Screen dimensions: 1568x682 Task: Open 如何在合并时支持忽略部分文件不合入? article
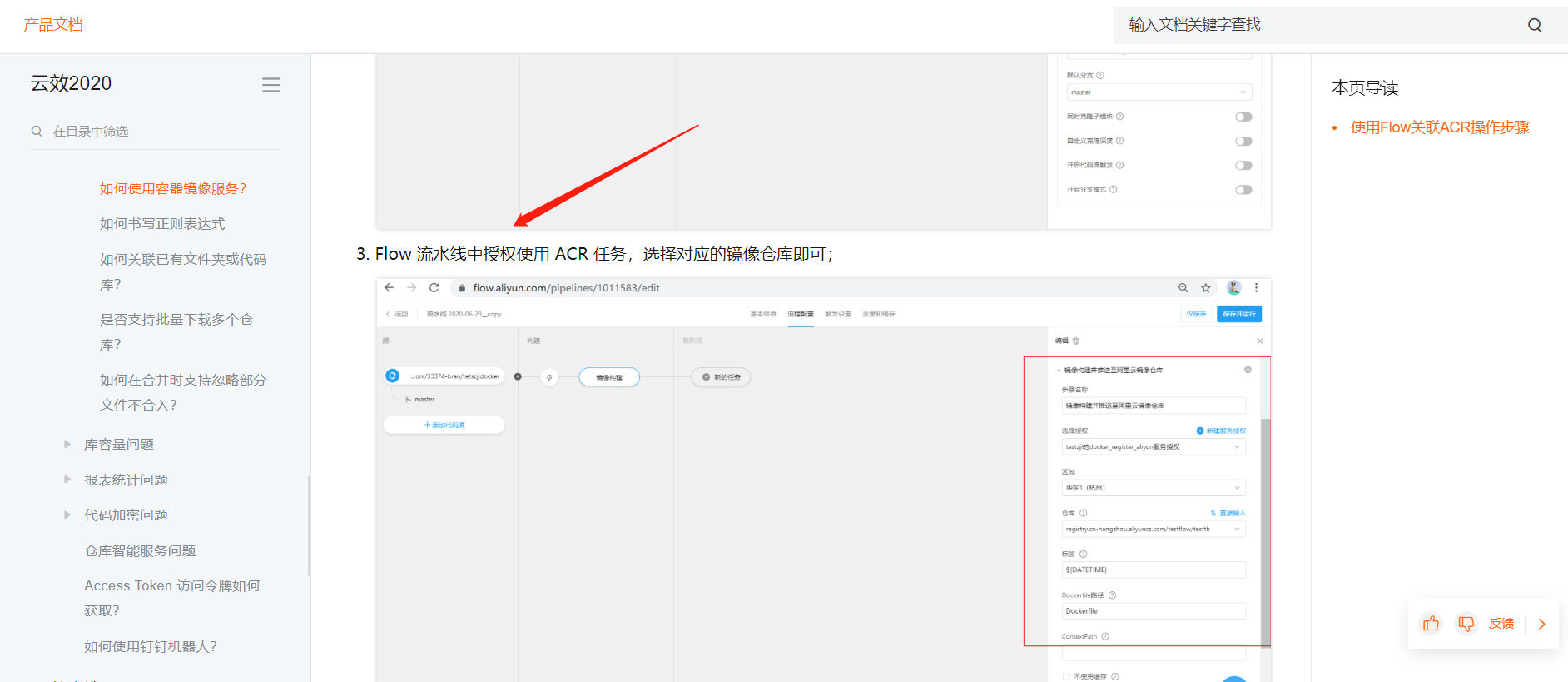[183, 392]
